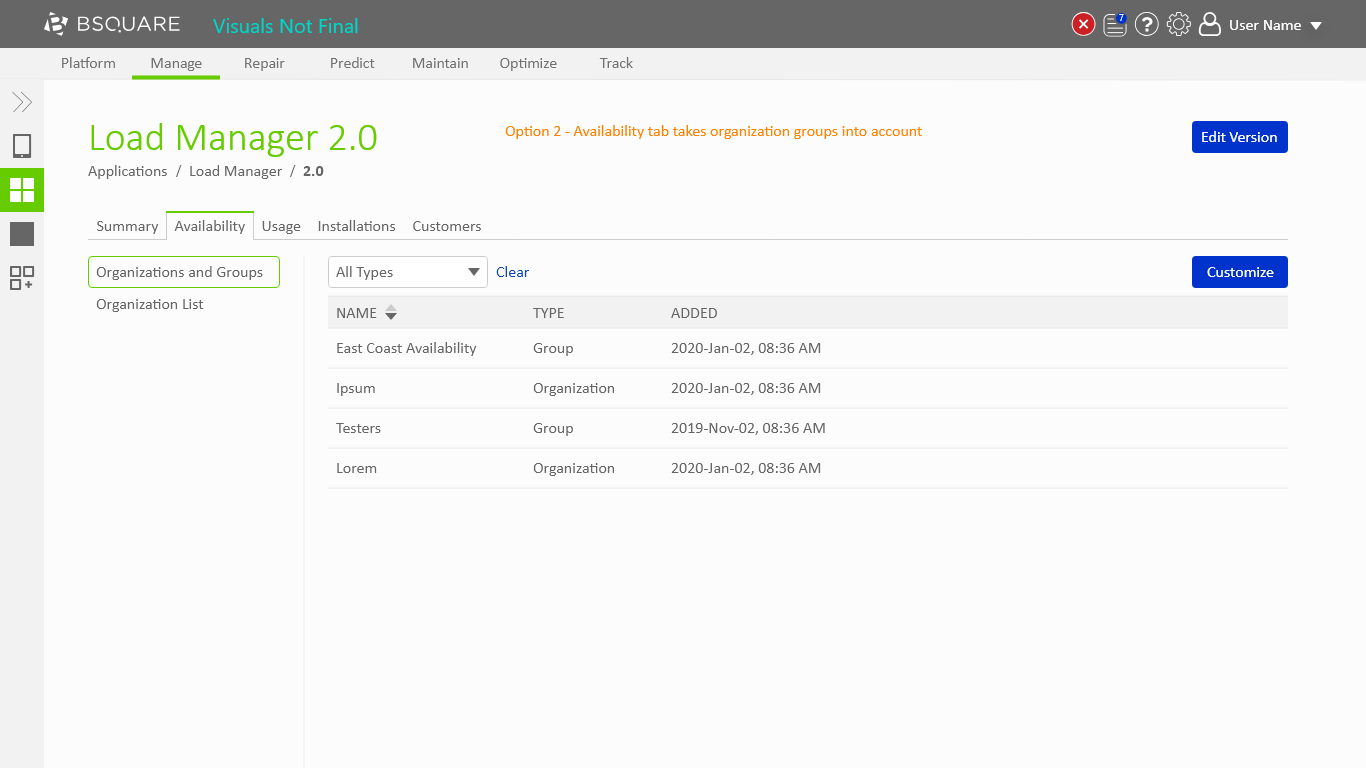Click the Clear filter link
Image resolution: width=1366 pixels, height=768 pixels.
pos(512,272)
